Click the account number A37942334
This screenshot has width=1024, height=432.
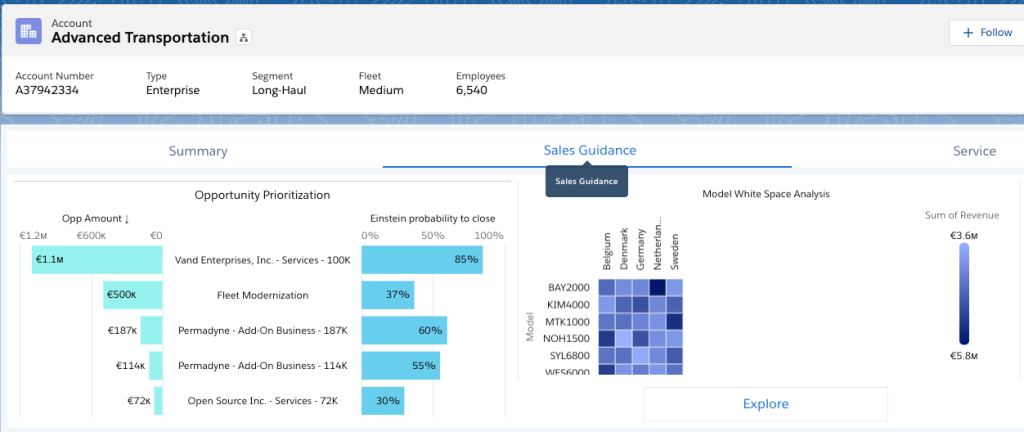point(47,91)
